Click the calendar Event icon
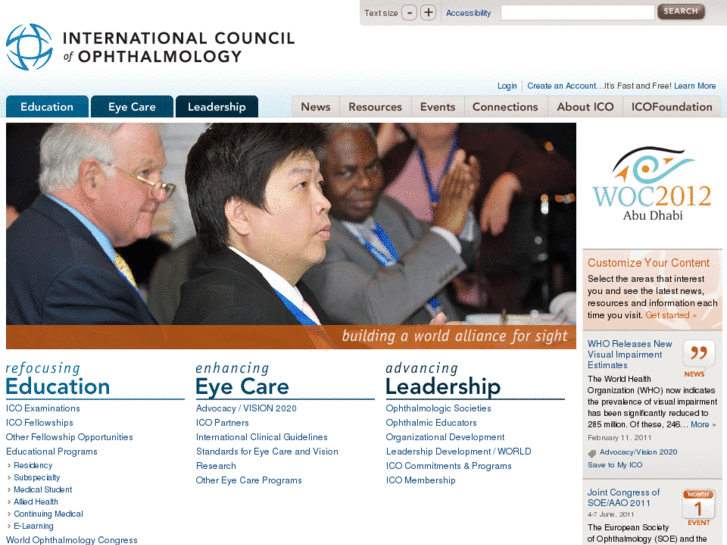This screenshot has height=545, width=727. tap(698, 505)
